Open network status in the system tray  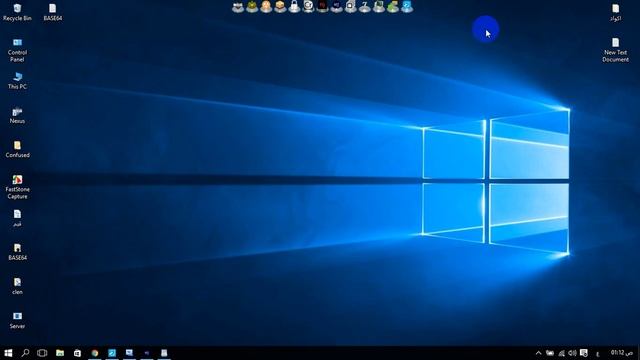click(562, 353)
